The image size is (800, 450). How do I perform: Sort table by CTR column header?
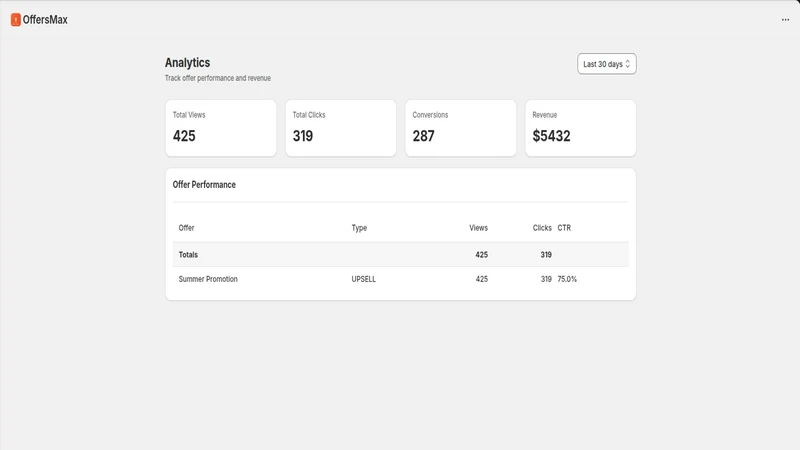pyautogui.click(x=564, y=228)
